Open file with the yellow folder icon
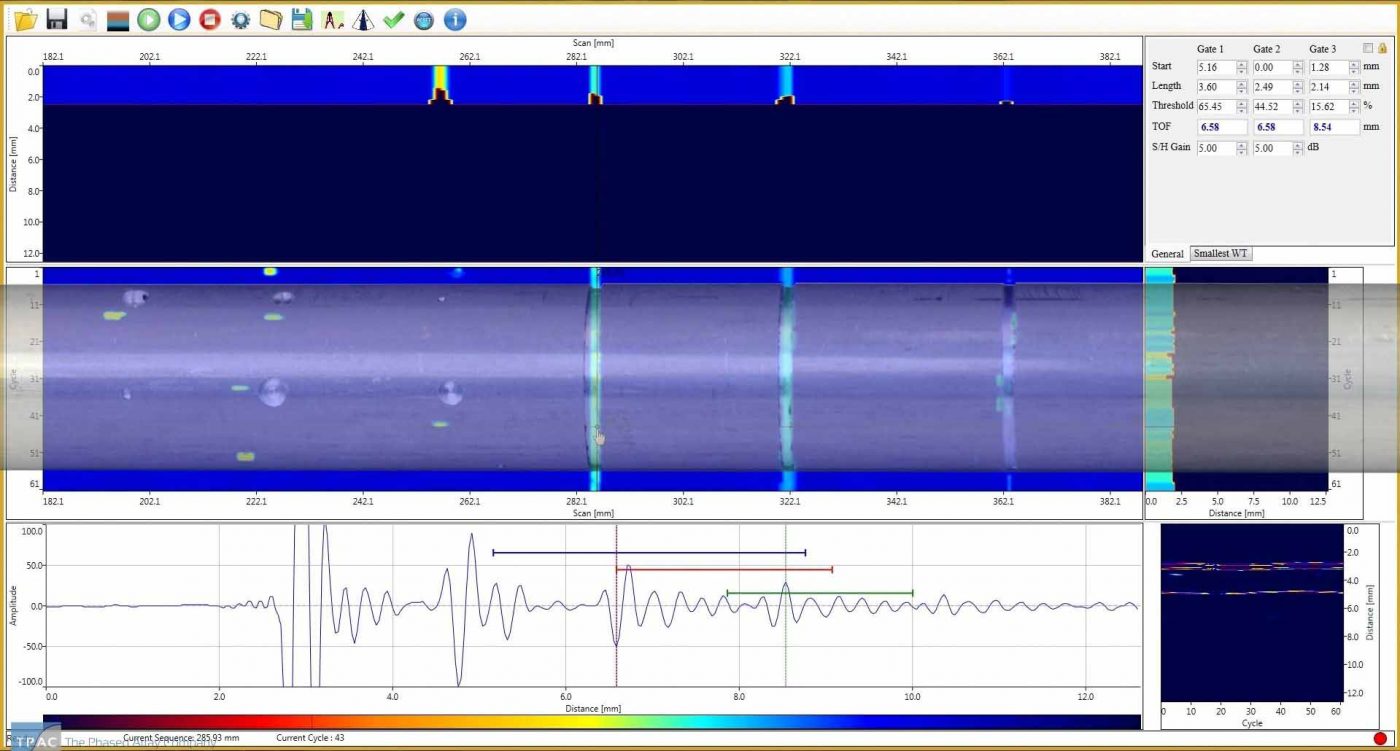The image size is (1400, 751). [26, 19]
